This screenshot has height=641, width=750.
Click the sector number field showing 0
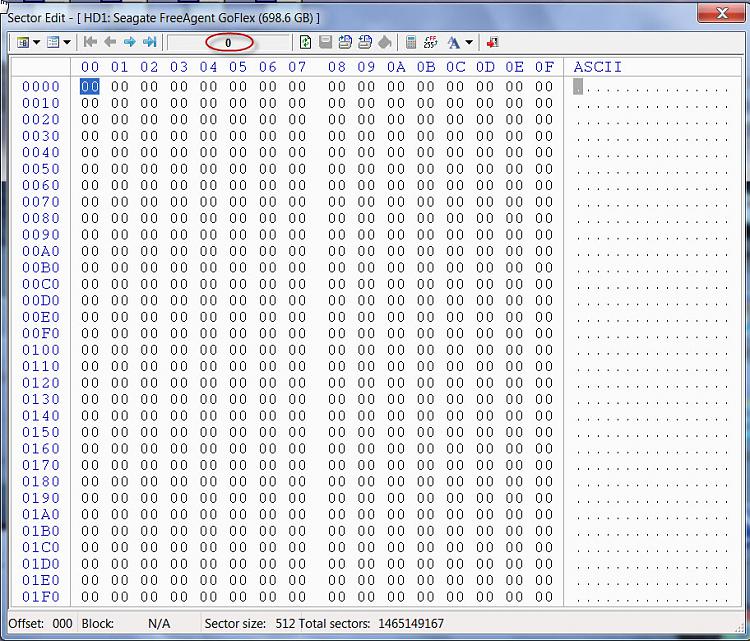pos(229,43)
